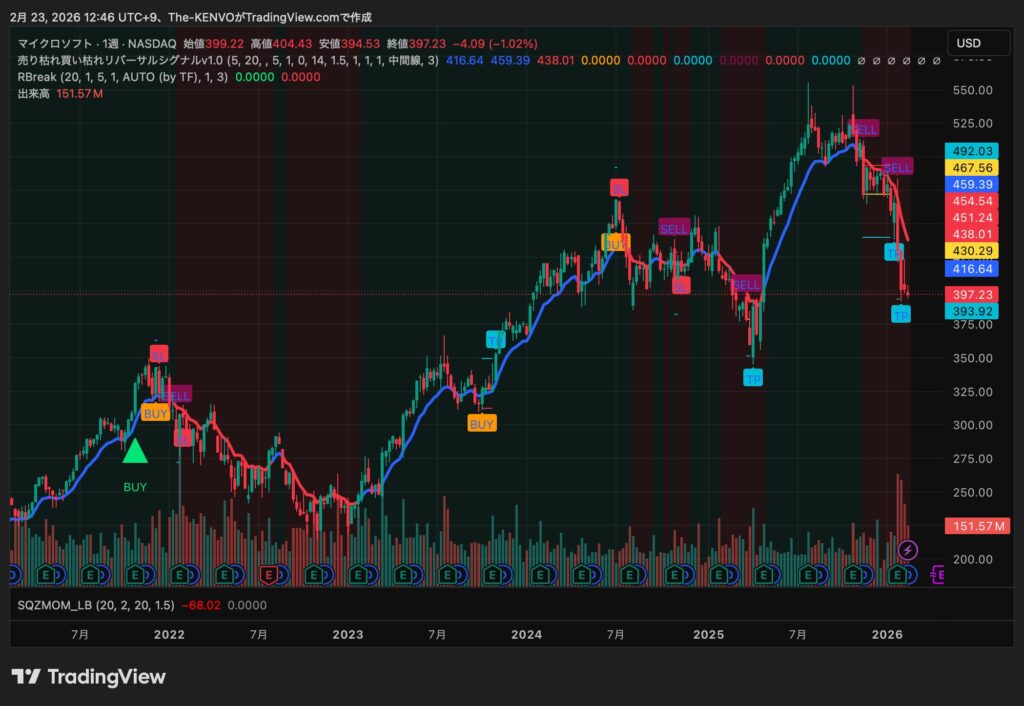Click the yellow 467.56 price label

[972, 168]
